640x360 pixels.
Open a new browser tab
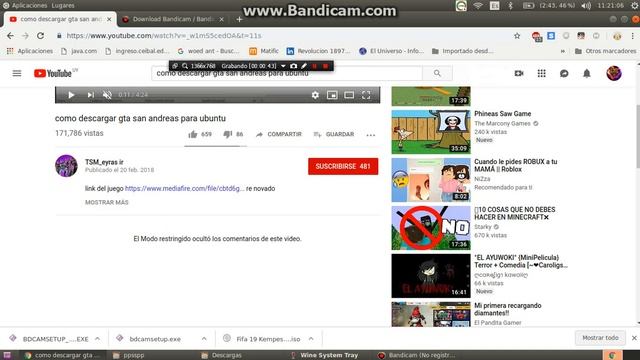pos(239,19)
